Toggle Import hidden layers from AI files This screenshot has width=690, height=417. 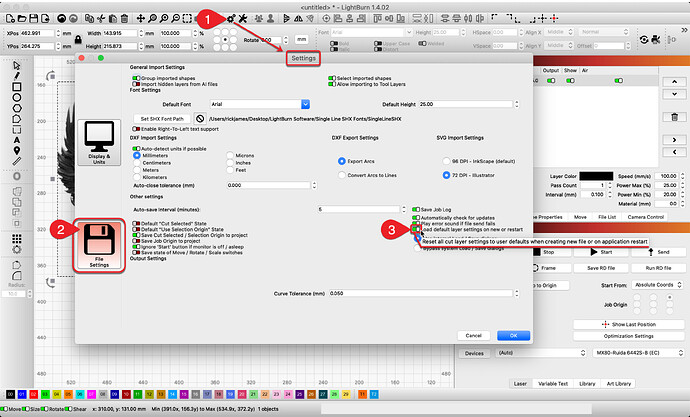click(136, 84)
